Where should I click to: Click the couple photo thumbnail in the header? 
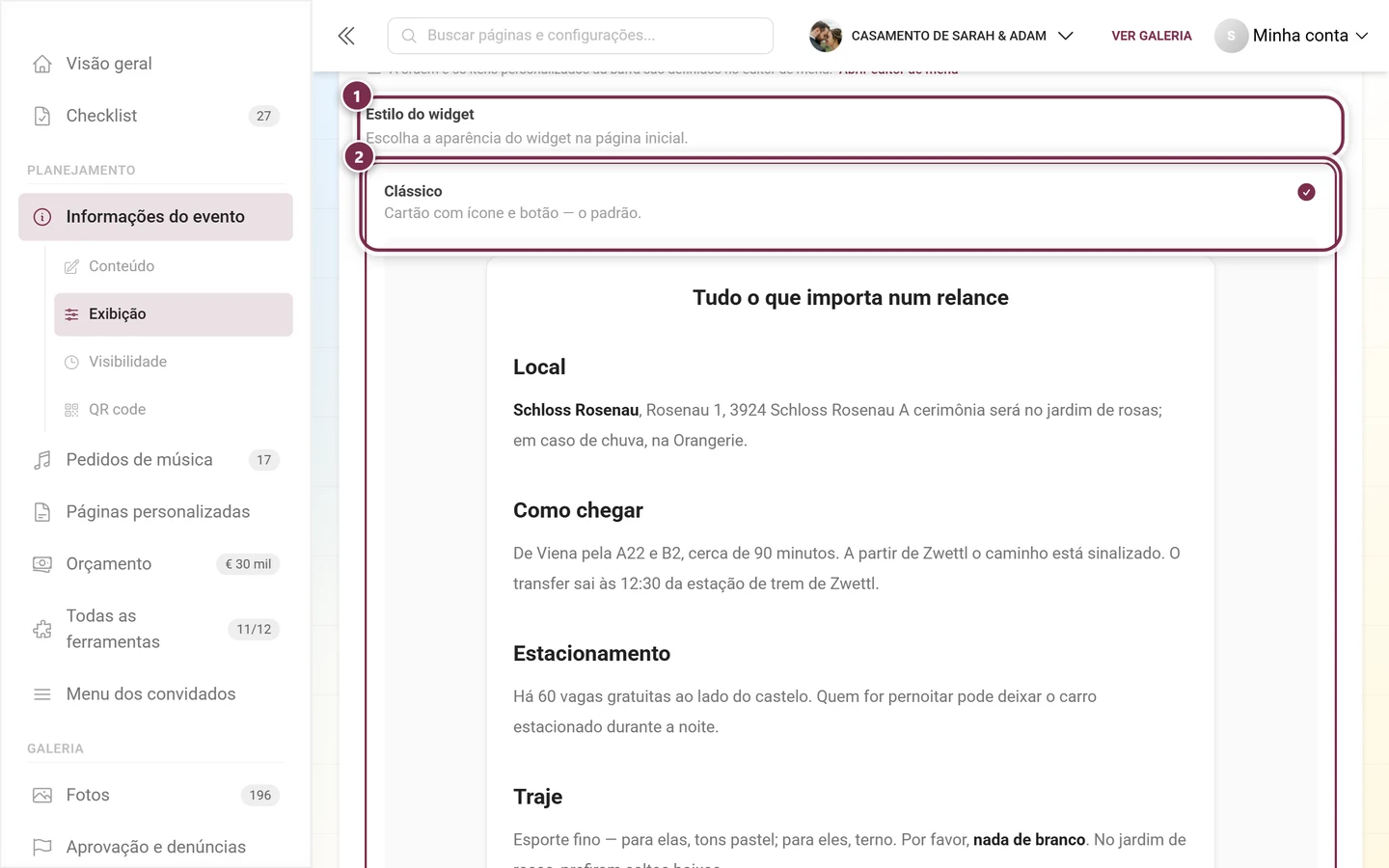click(x=825, y=36)
